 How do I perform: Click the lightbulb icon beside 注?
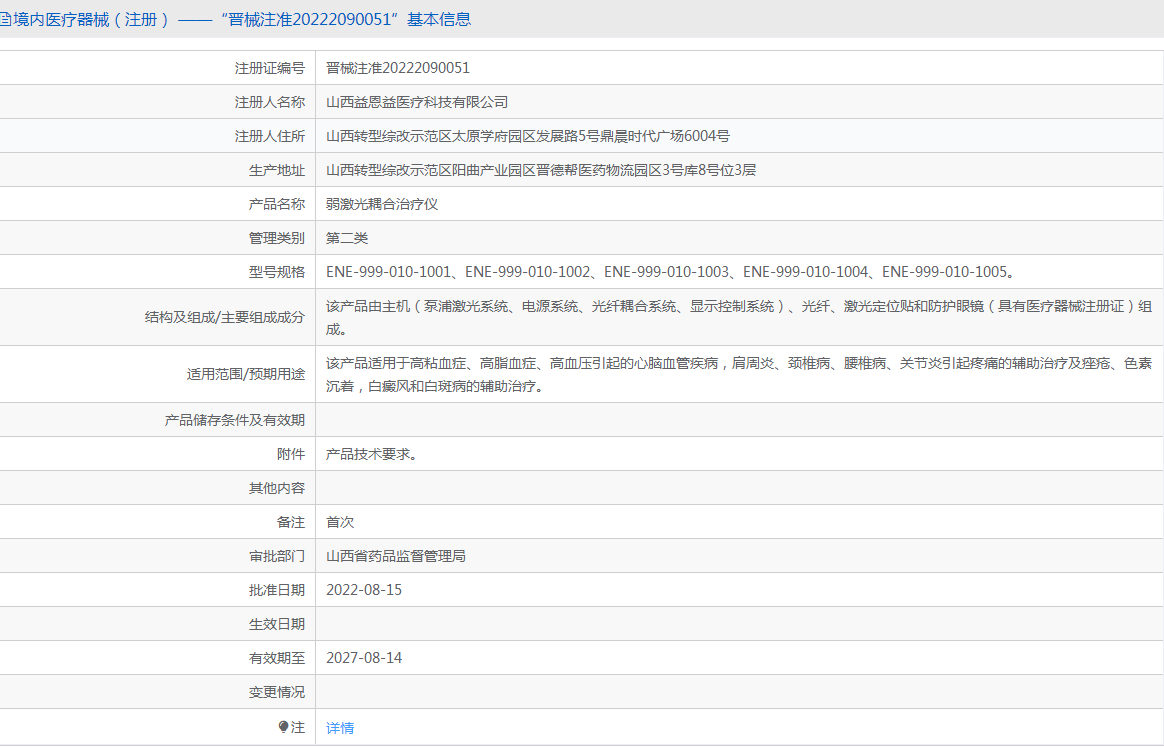tap(284, 726)
